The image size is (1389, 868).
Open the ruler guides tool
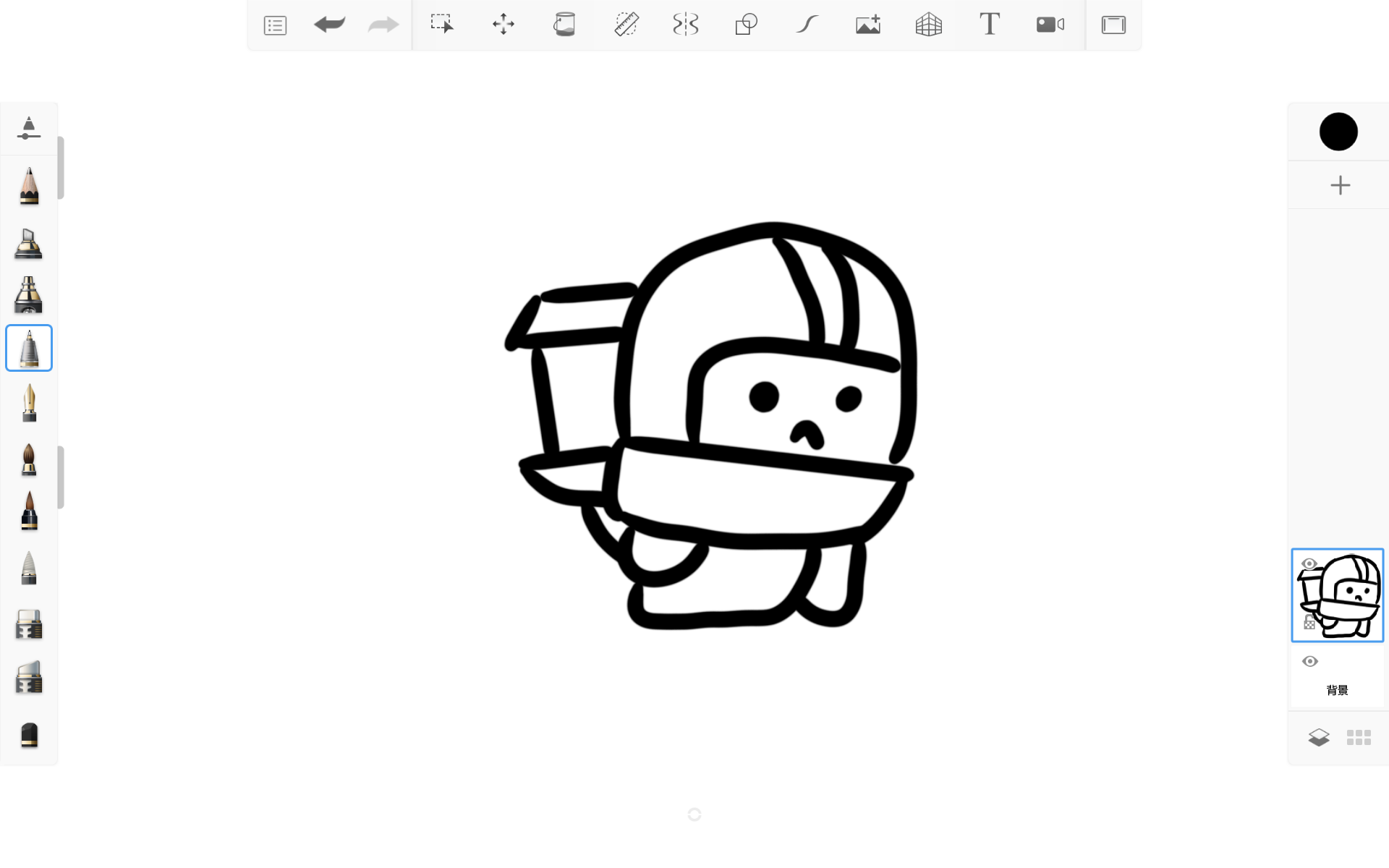click(626, 25)
